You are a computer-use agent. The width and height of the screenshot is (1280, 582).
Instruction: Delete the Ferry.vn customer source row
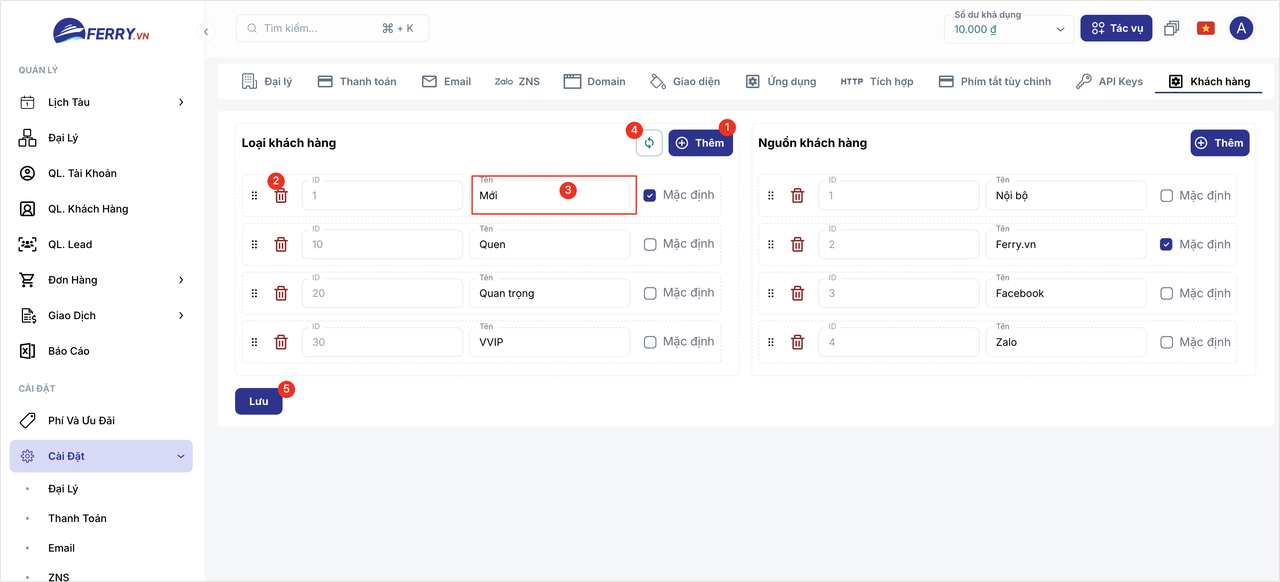coord(797,244)
